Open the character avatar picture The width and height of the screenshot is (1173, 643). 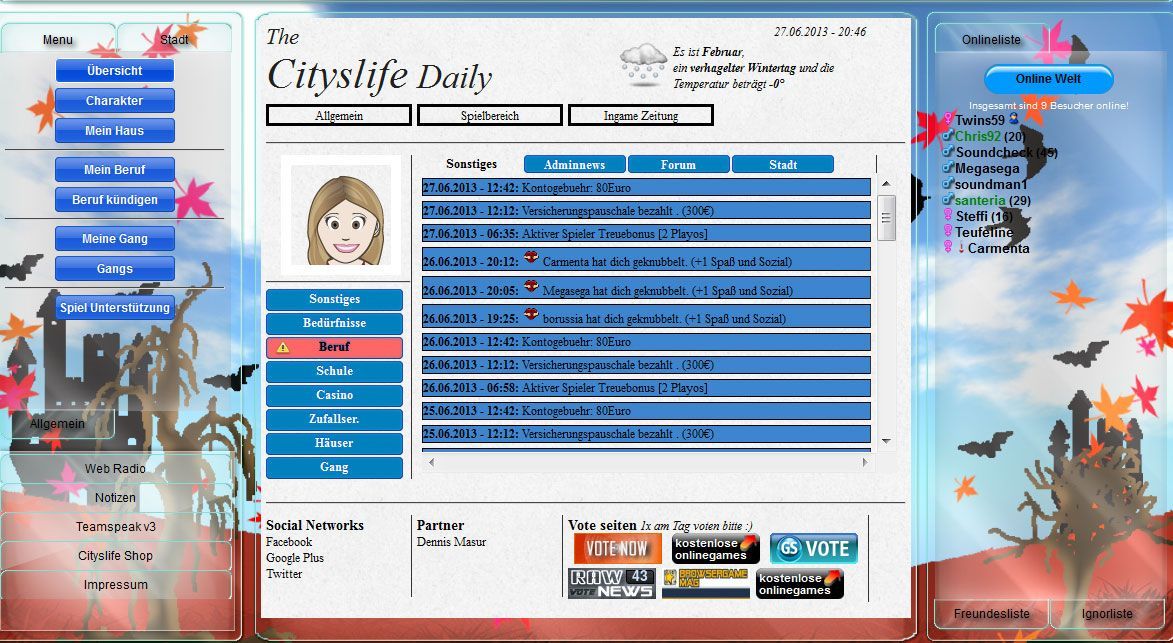point(341,215)
